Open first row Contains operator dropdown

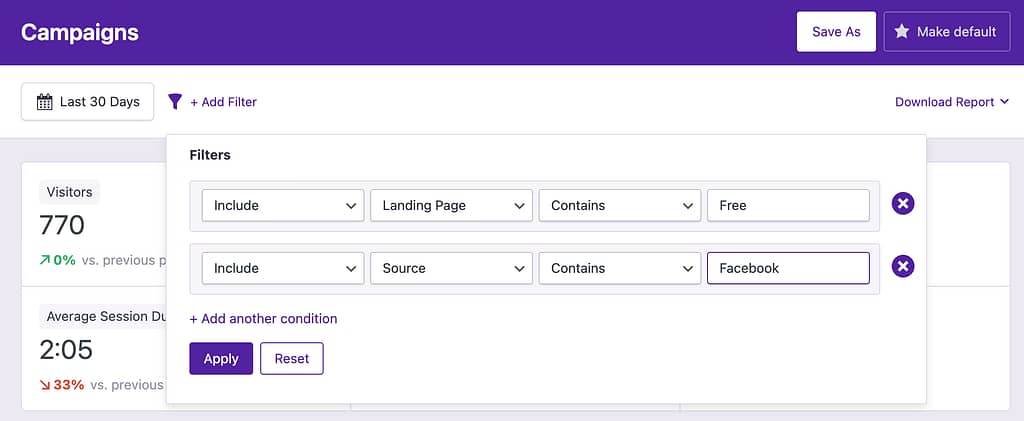(619, 205)
